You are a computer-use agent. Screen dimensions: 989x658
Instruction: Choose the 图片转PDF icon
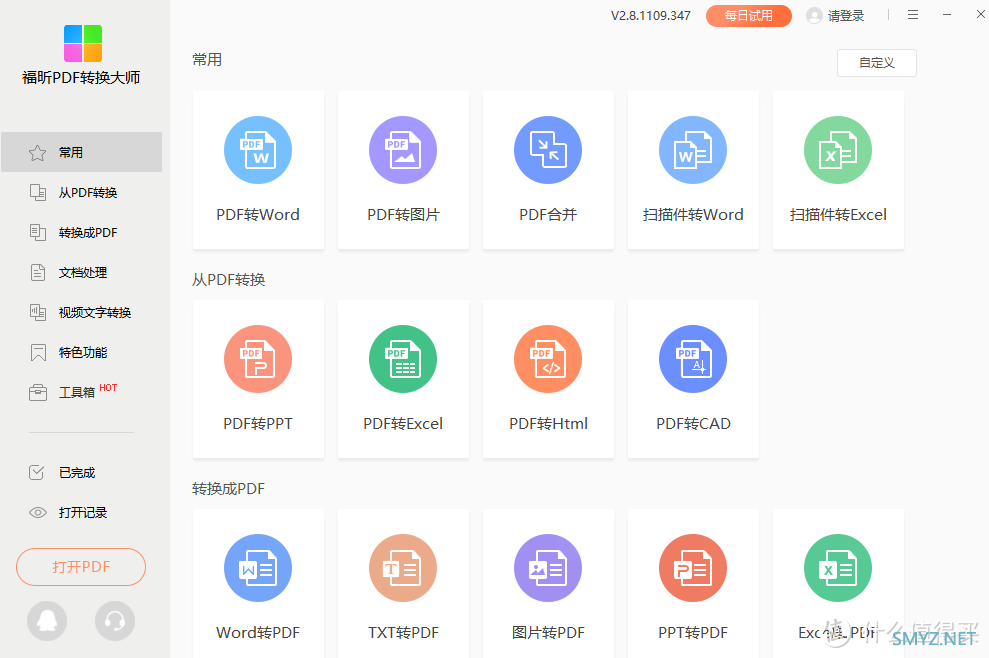point(548,568)
